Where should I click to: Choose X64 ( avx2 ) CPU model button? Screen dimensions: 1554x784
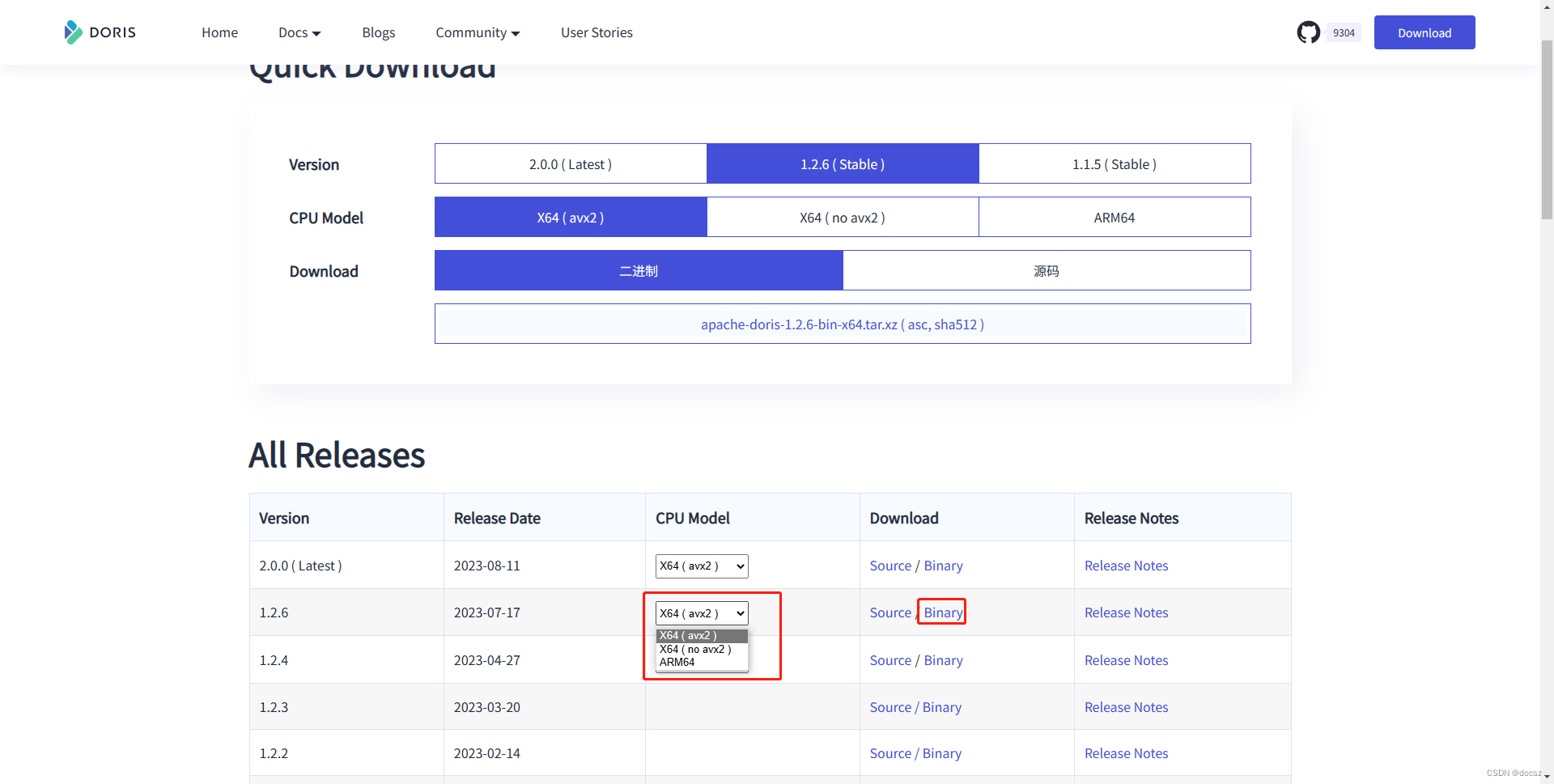[x=571, y=218]
